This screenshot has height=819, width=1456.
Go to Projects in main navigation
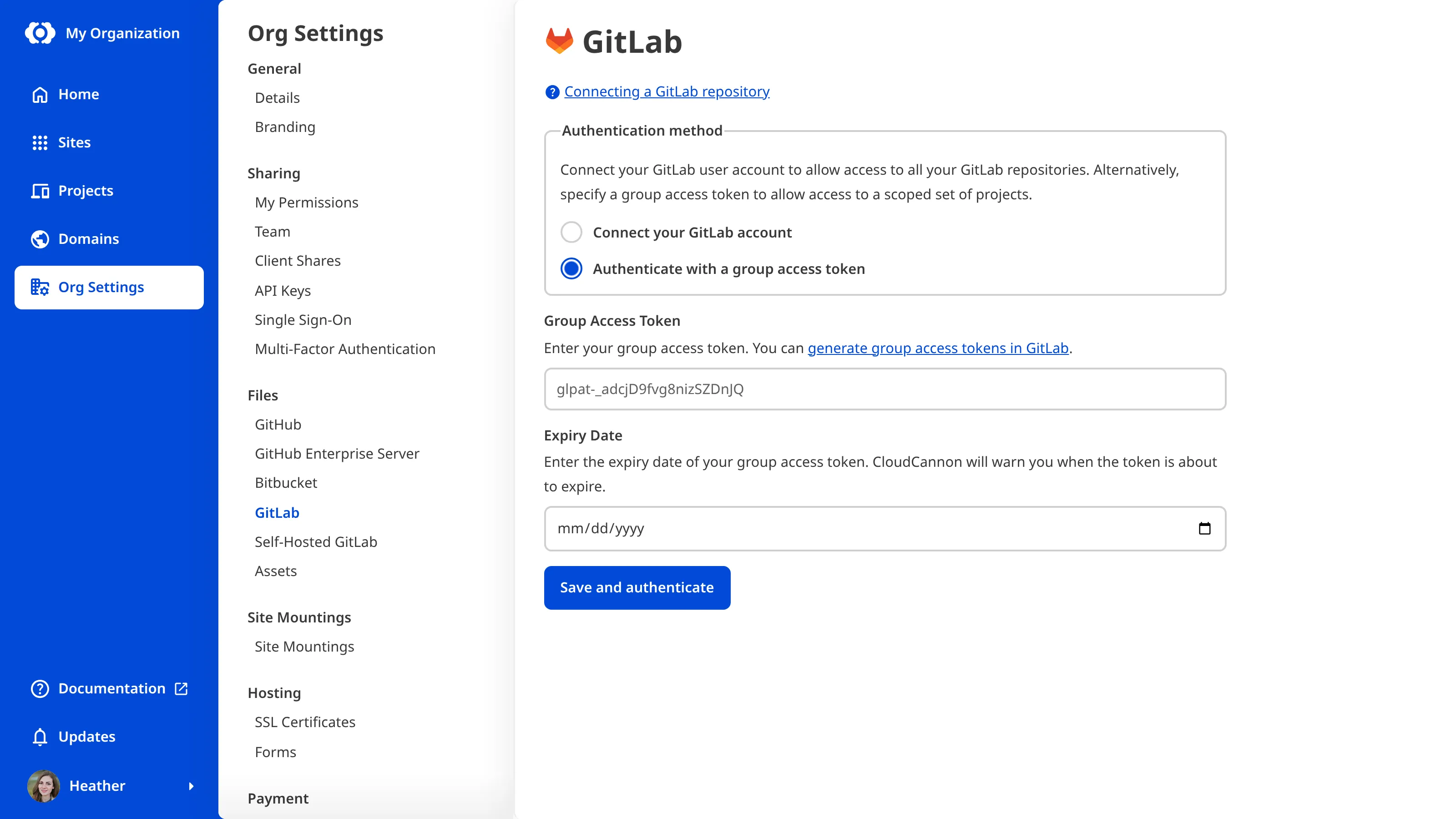tap(109, 191)
